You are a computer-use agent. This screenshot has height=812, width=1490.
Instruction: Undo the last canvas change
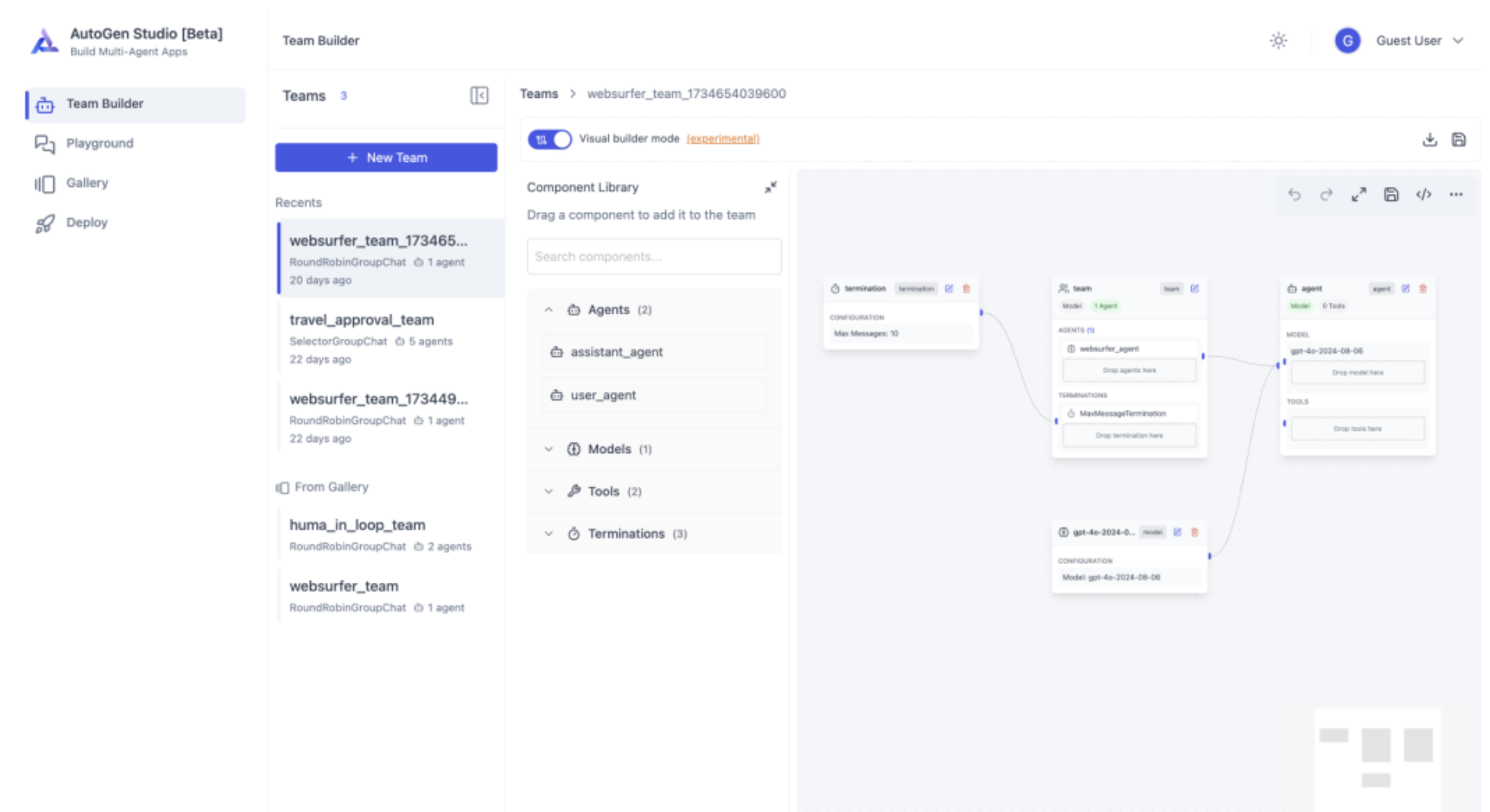click(1294, 195)
